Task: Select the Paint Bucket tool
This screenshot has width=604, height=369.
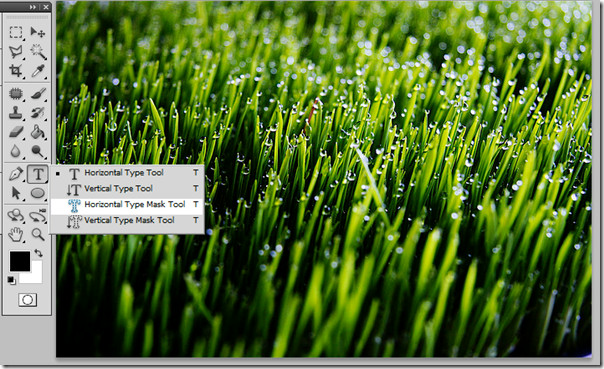Action: (x=38, y=132)
